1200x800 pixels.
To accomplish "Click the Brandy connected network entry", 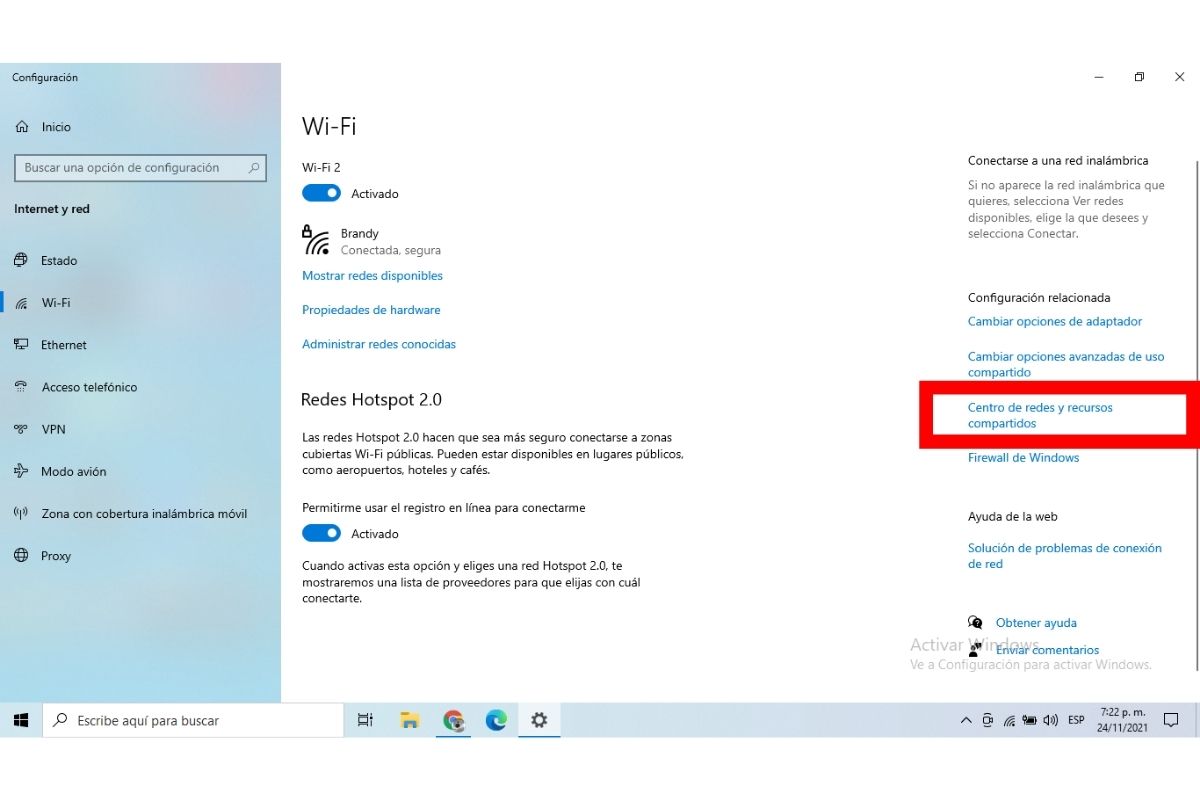I will (372, 241).
